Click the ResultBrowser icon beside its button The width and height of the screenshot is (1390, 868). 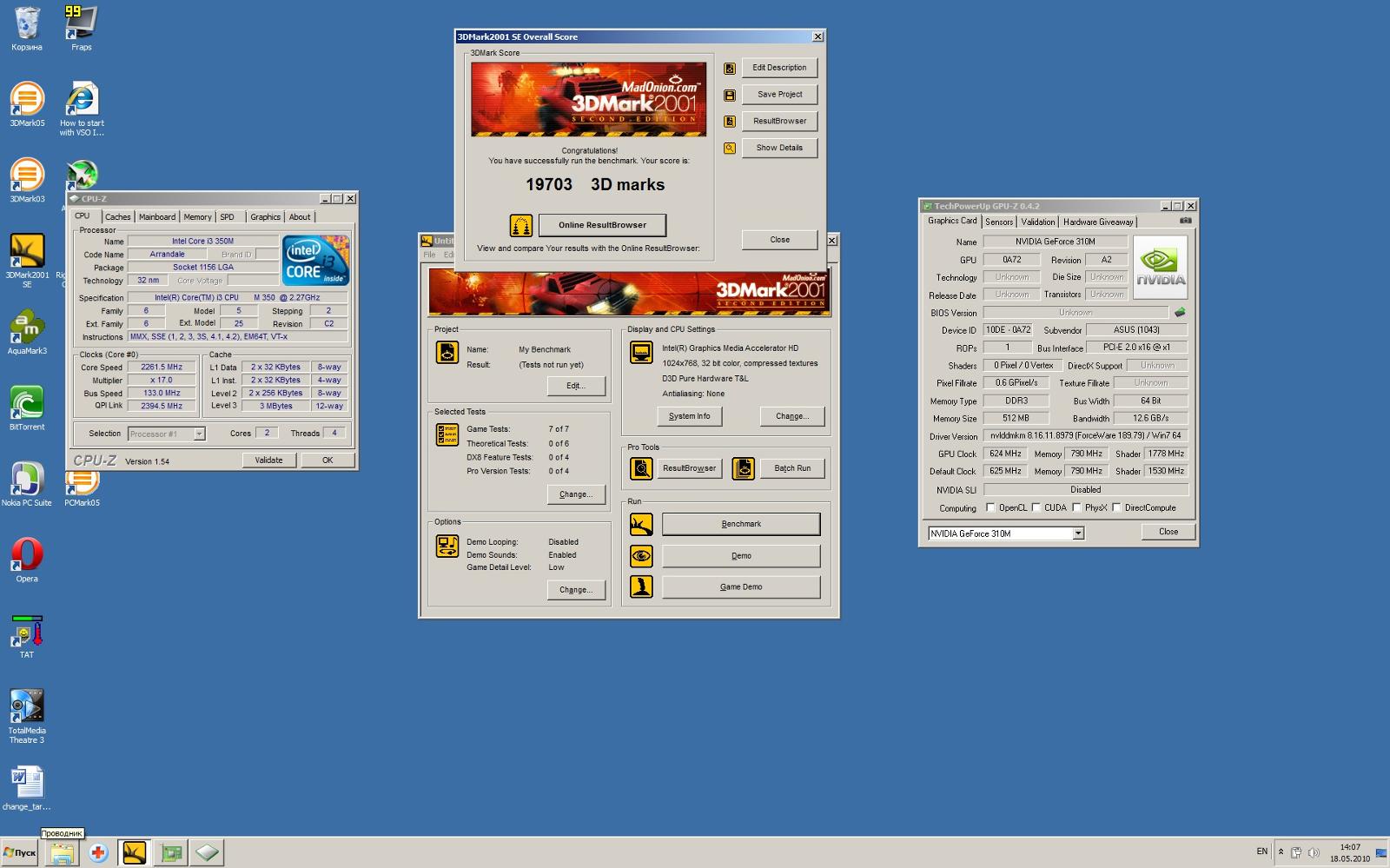(x=730, y=122)
